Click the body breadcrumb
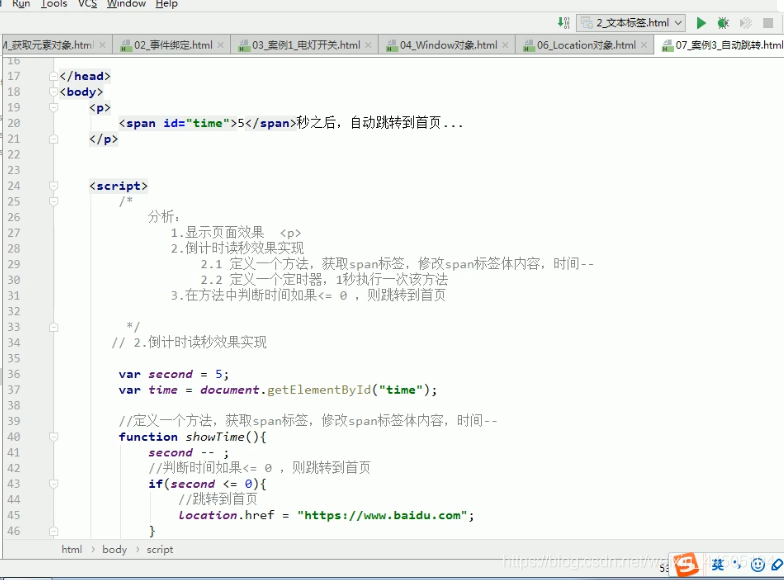The height and width of the screenshot is (580, 784). tap(114, 550)
